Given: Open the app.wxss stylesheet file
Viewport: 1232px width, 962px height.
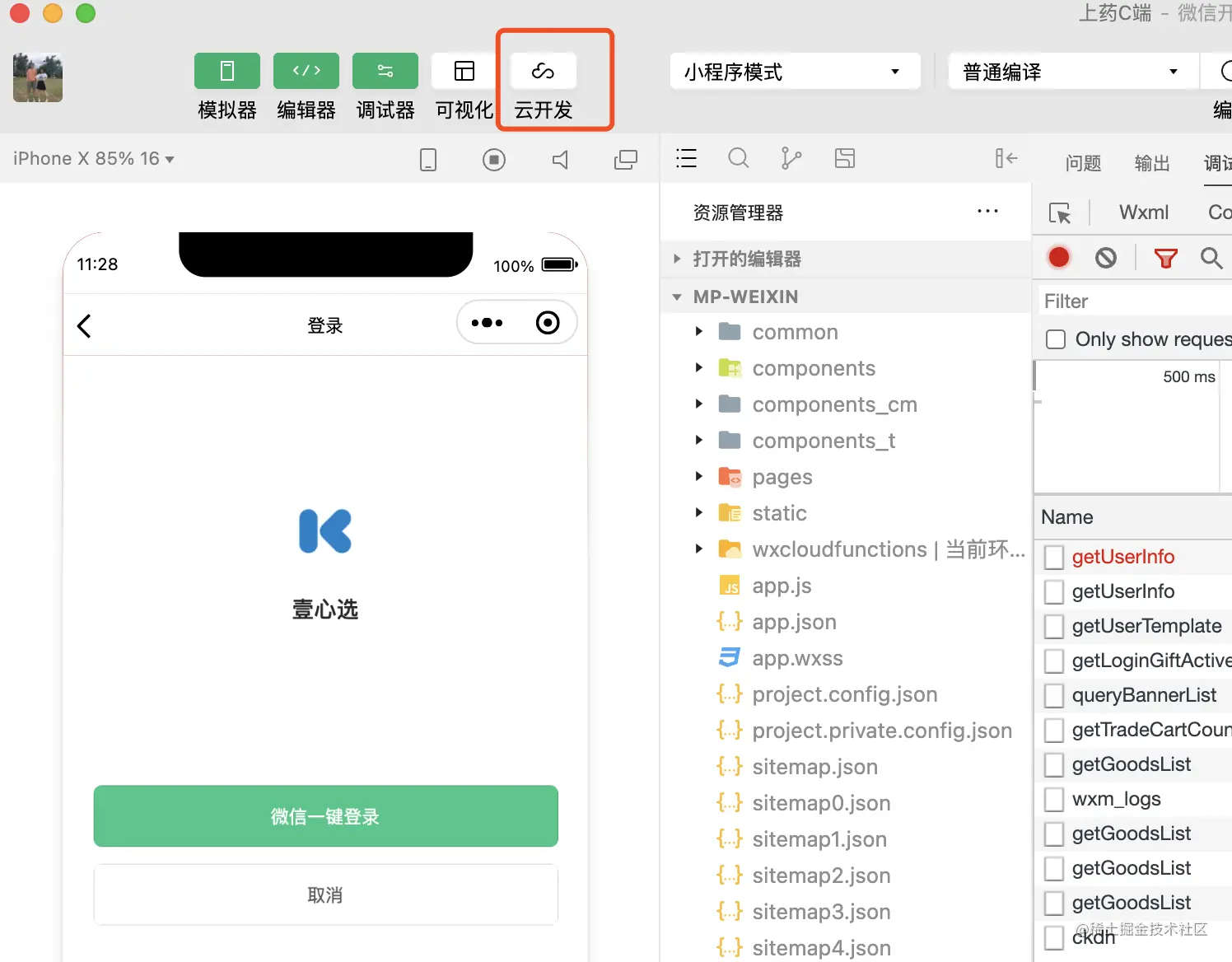Looking at the screenshot, I should pyautogui.click(x=797, y=658).
